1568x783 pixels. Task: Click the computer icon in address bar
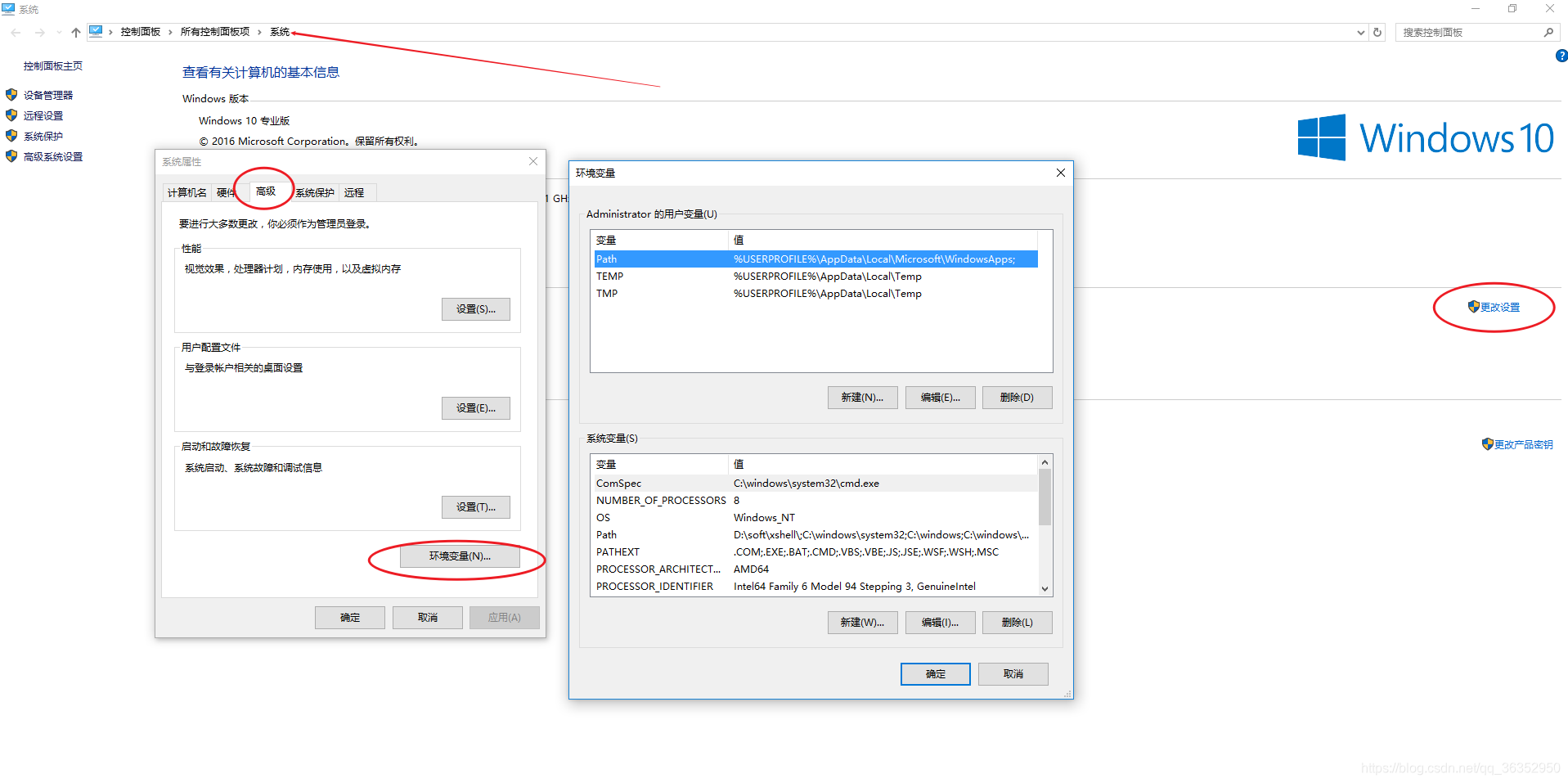pos(96,31)
